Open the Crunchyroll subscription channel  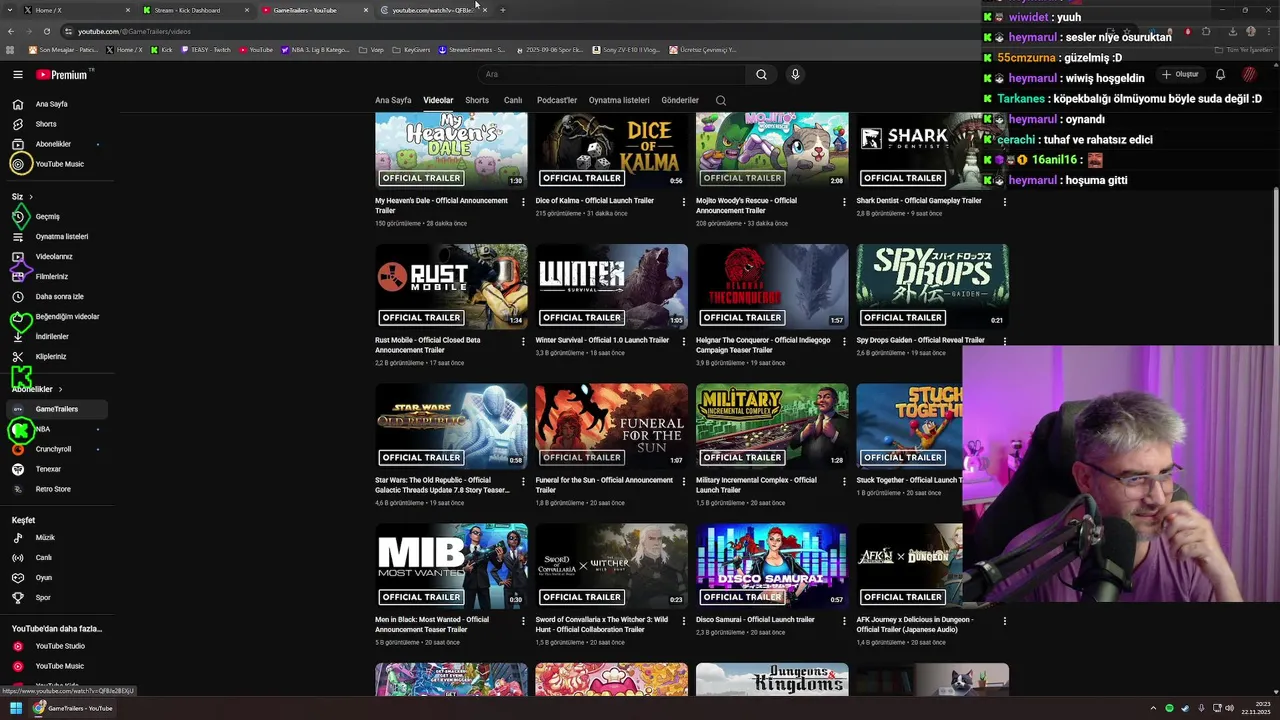click(x=53, y=449)
